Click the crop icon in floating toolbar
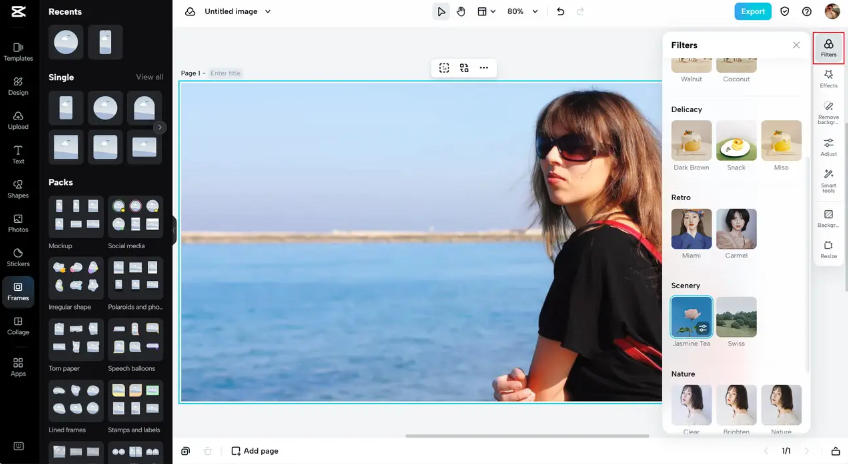 (444, 68)
